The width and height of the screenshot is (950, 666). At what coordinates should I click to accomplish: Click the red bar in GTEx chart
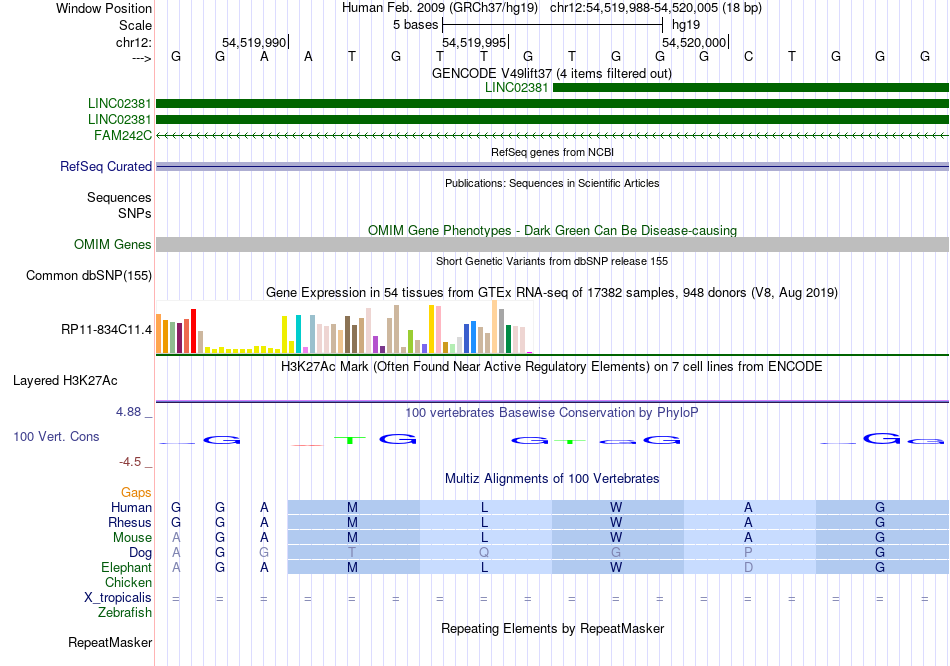pos(193,331)
